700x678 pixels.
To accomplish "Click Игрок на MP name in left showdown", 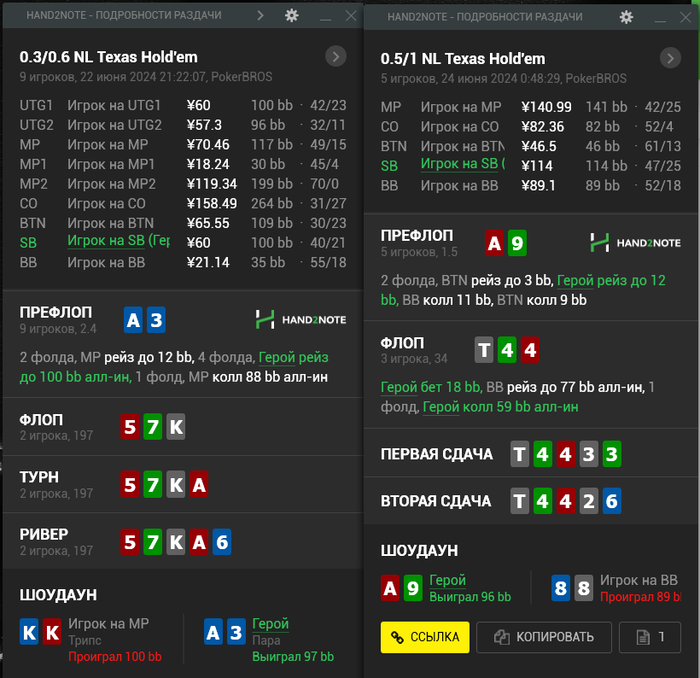I will (108, 624).
